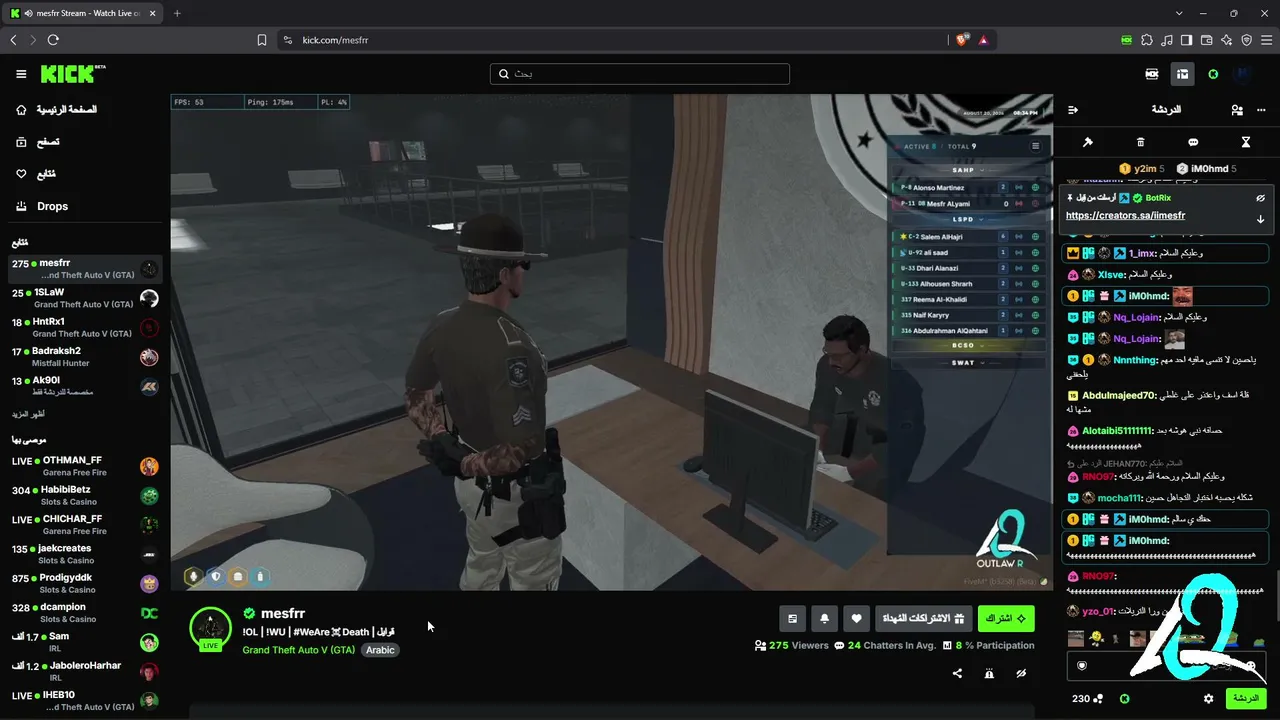The width and height of the screenshot is (1280, 720).
Task: Click the gift subscriptions button
Action: click(x=922, y=619)
